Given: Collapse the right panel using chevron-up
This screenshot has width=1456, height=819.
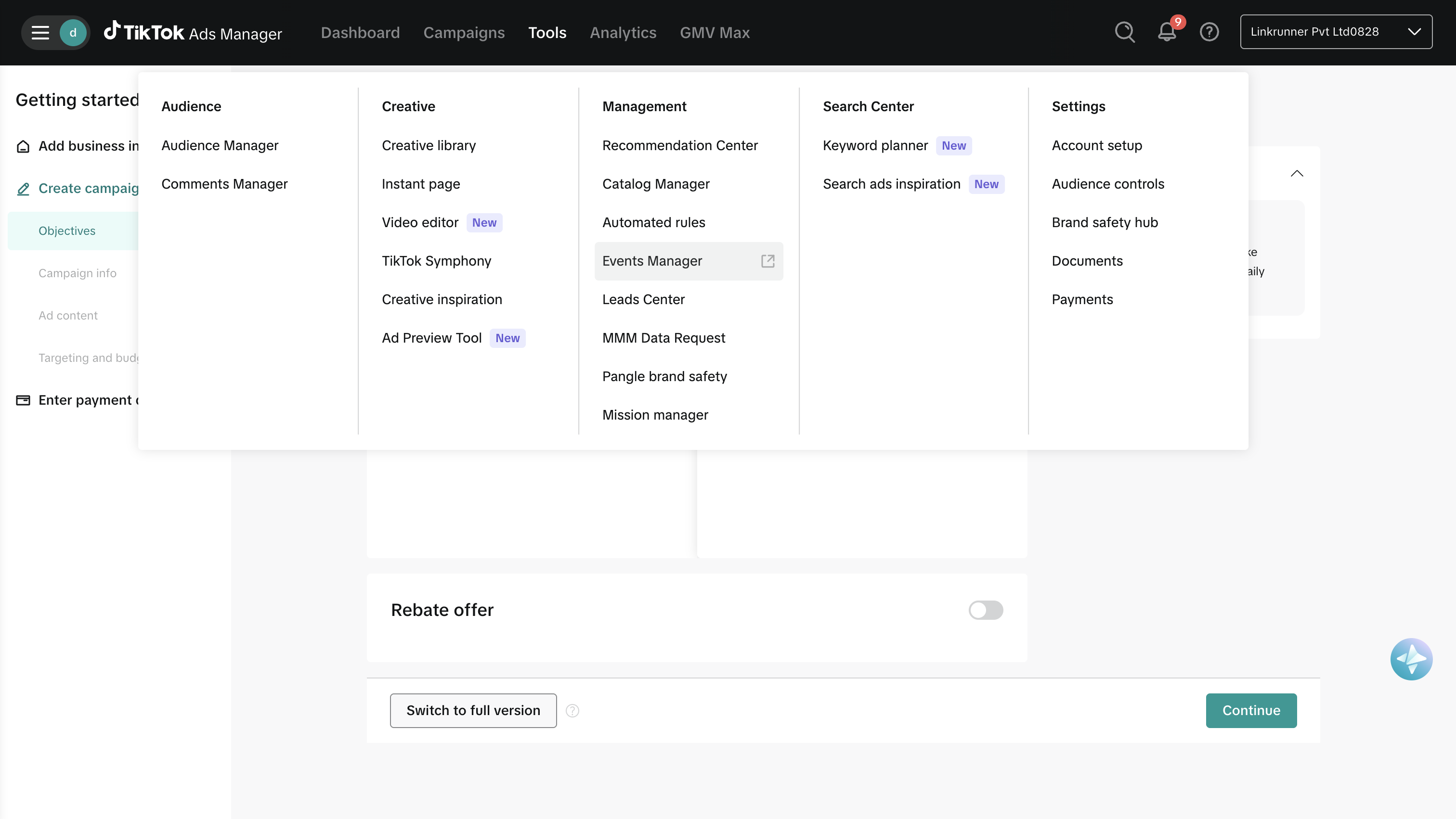Looking at the screenshot, I should click(1297, 173).
